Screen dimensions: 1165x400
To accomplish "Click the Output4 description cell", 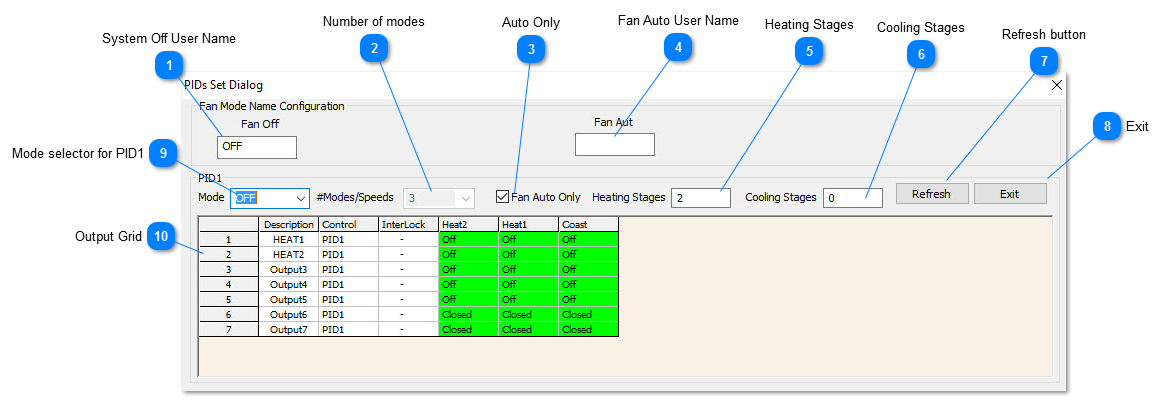I will (x=288, y=284).
